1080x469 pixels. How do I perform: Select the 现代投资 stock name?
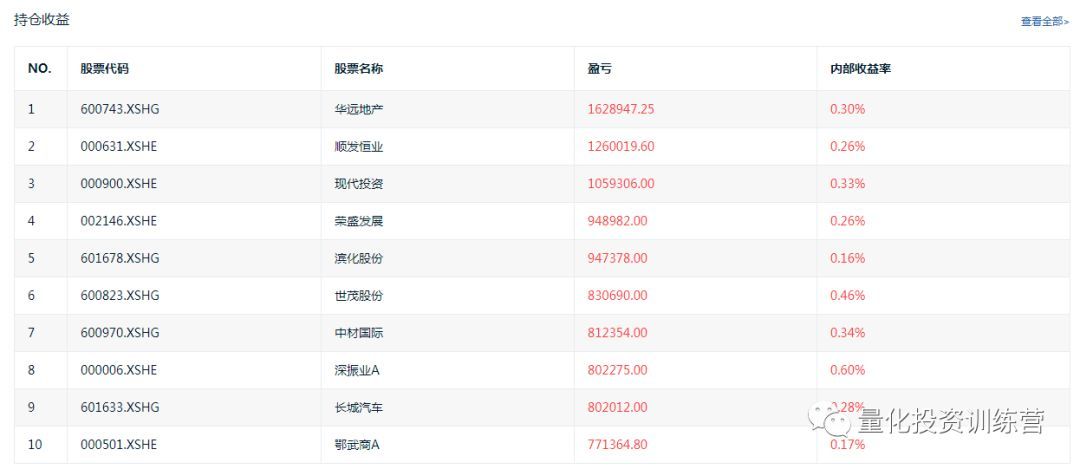[359, 184]
